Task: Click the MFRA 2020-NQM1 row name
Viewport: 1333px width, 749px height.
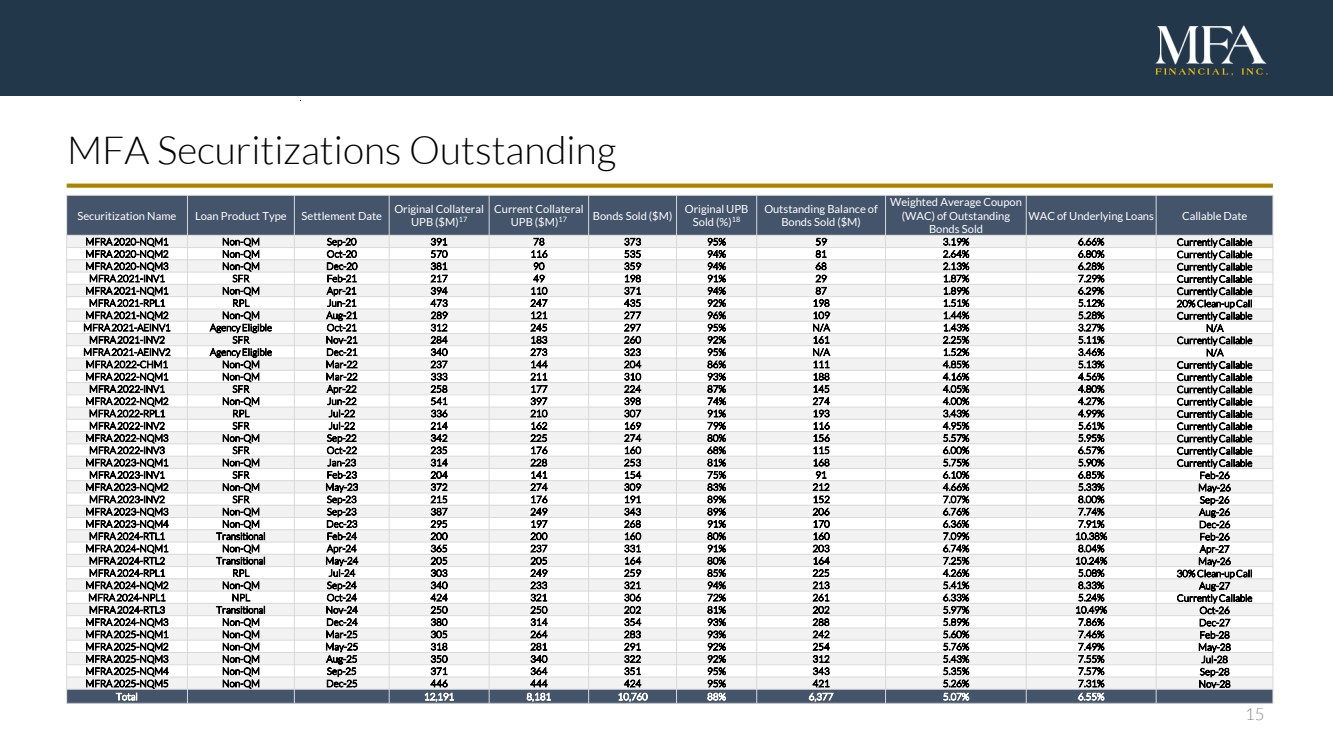Action: pyautogui.click(x=126, y=241)
